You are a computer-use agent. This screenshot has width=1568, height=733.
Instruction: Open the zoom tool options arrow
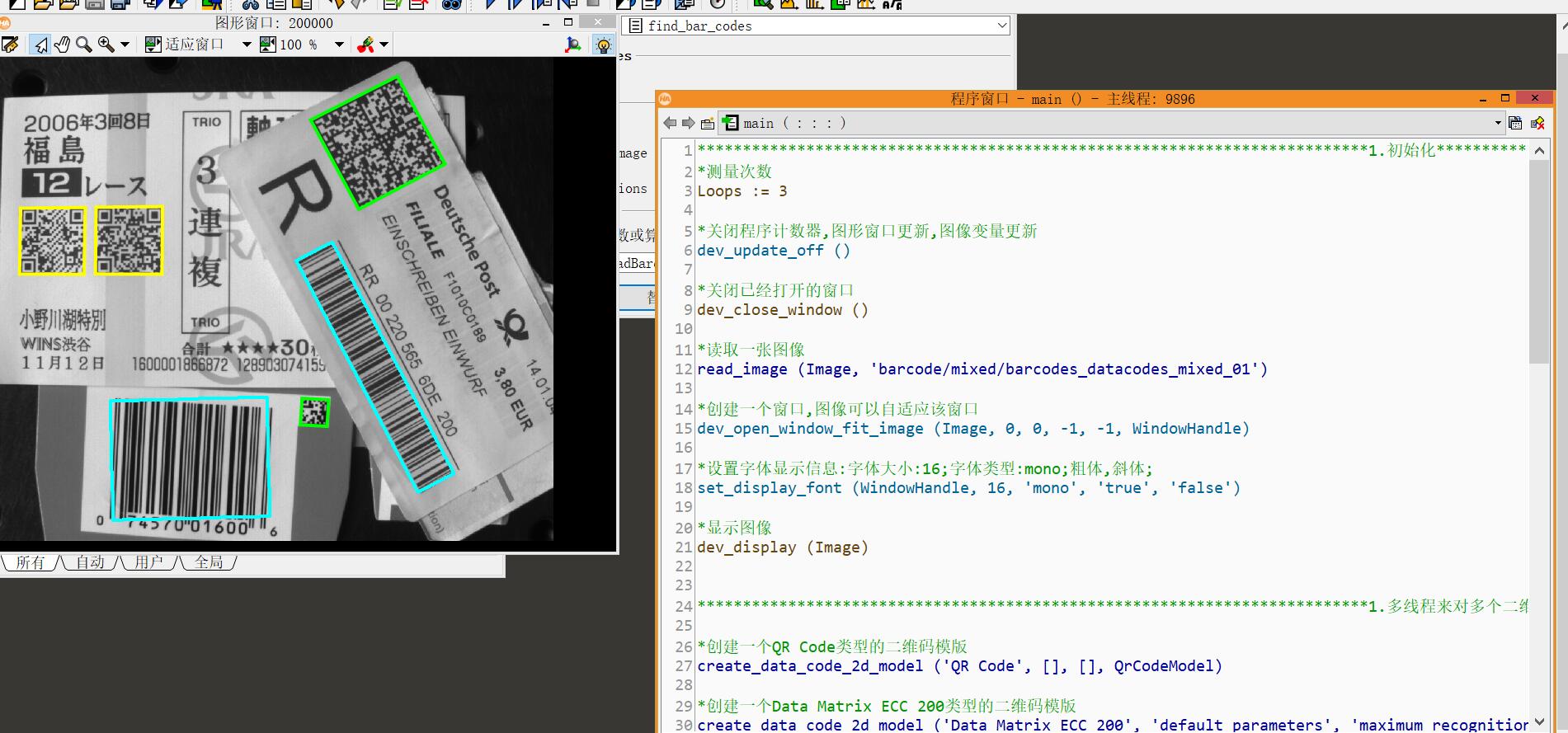125,45
